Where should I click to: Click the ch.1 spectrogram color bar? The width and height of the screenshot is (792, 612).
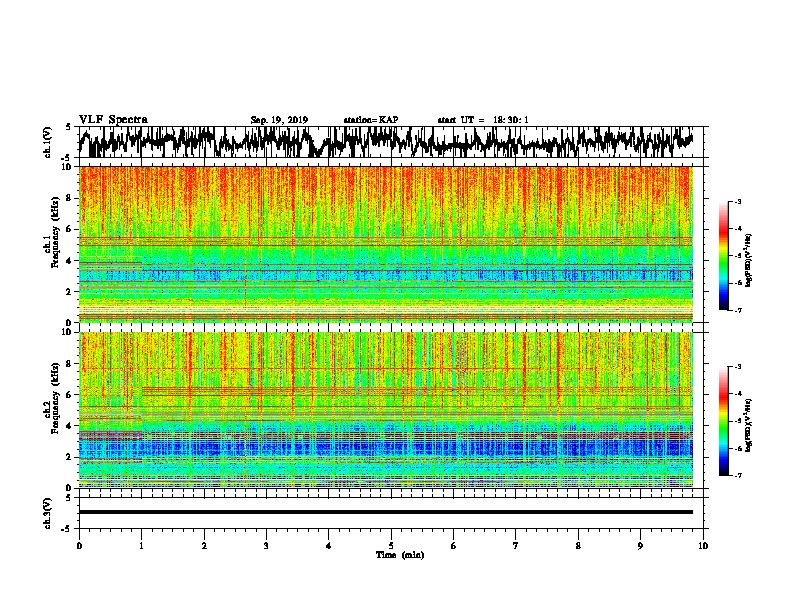point(723,256)
